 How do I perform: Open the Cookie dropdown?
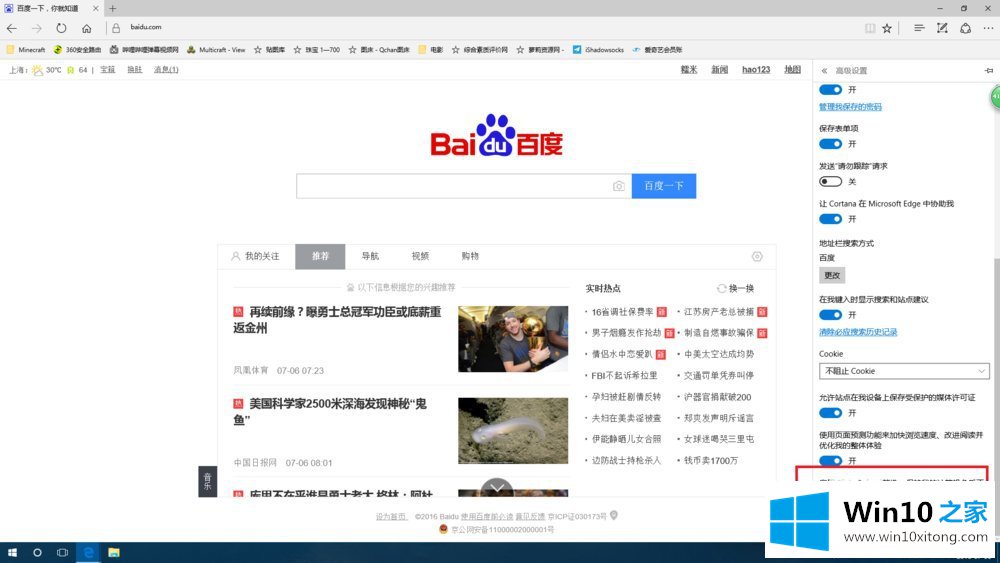click(904, 371)
